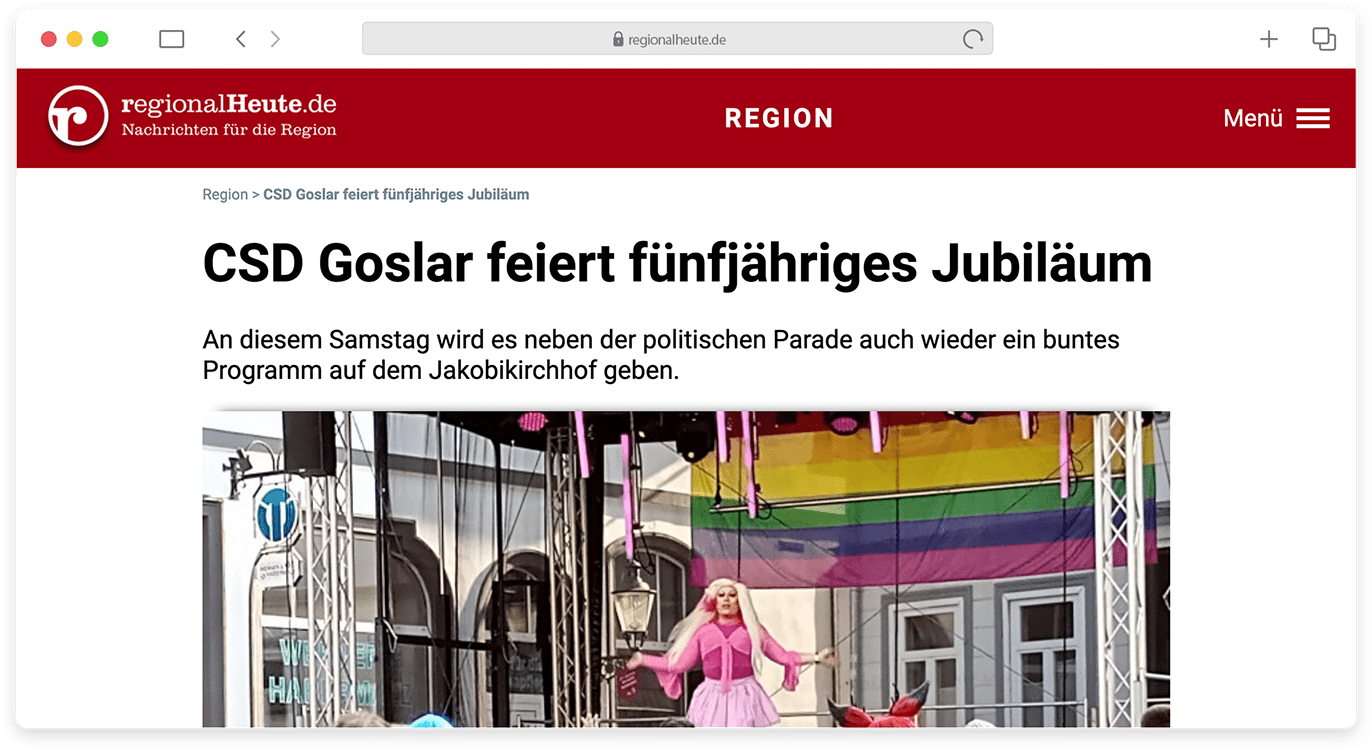Minimize the window with yellow button
Viewport: 1372px width, 750px height.
tap(74, 39)
